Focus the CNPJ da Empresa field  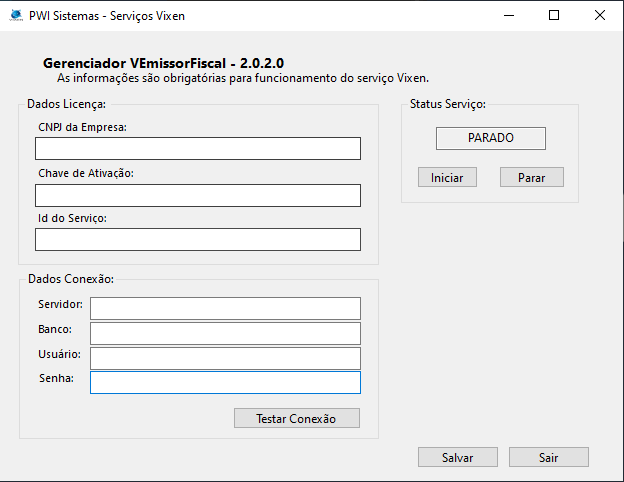pyautogui.click(x=197, y=149)
